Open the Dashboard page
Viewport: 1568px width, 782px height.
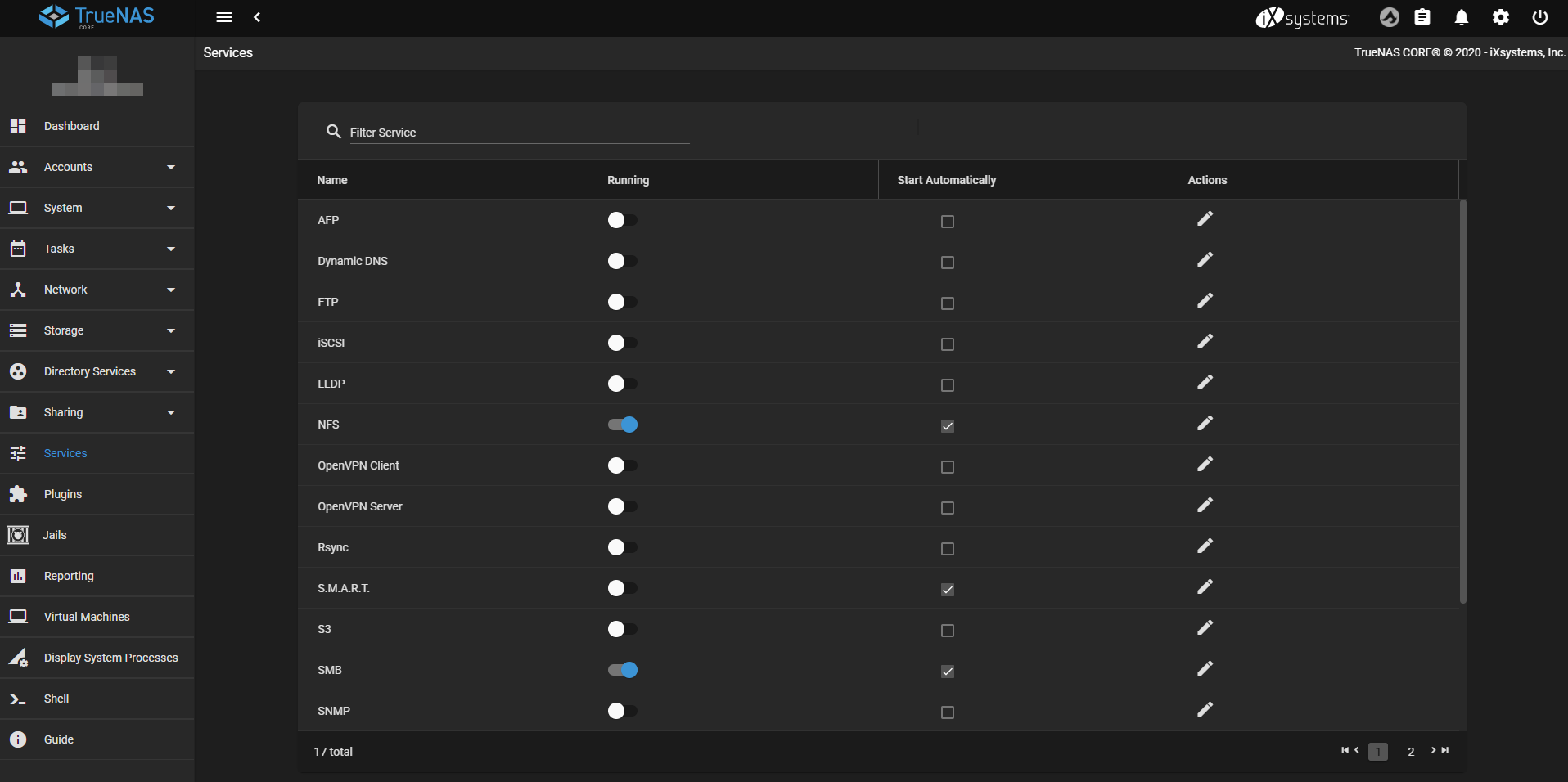[71, 126]
